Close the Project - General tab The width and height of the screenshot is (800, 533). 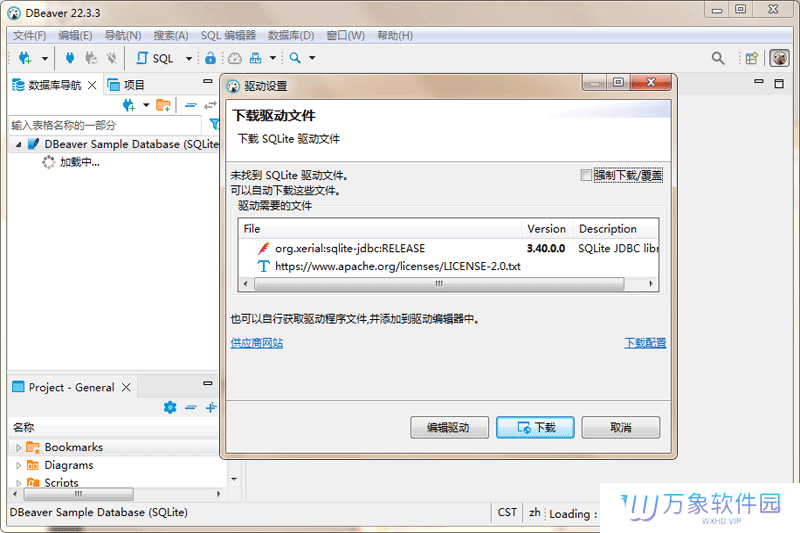pos(126,388)
